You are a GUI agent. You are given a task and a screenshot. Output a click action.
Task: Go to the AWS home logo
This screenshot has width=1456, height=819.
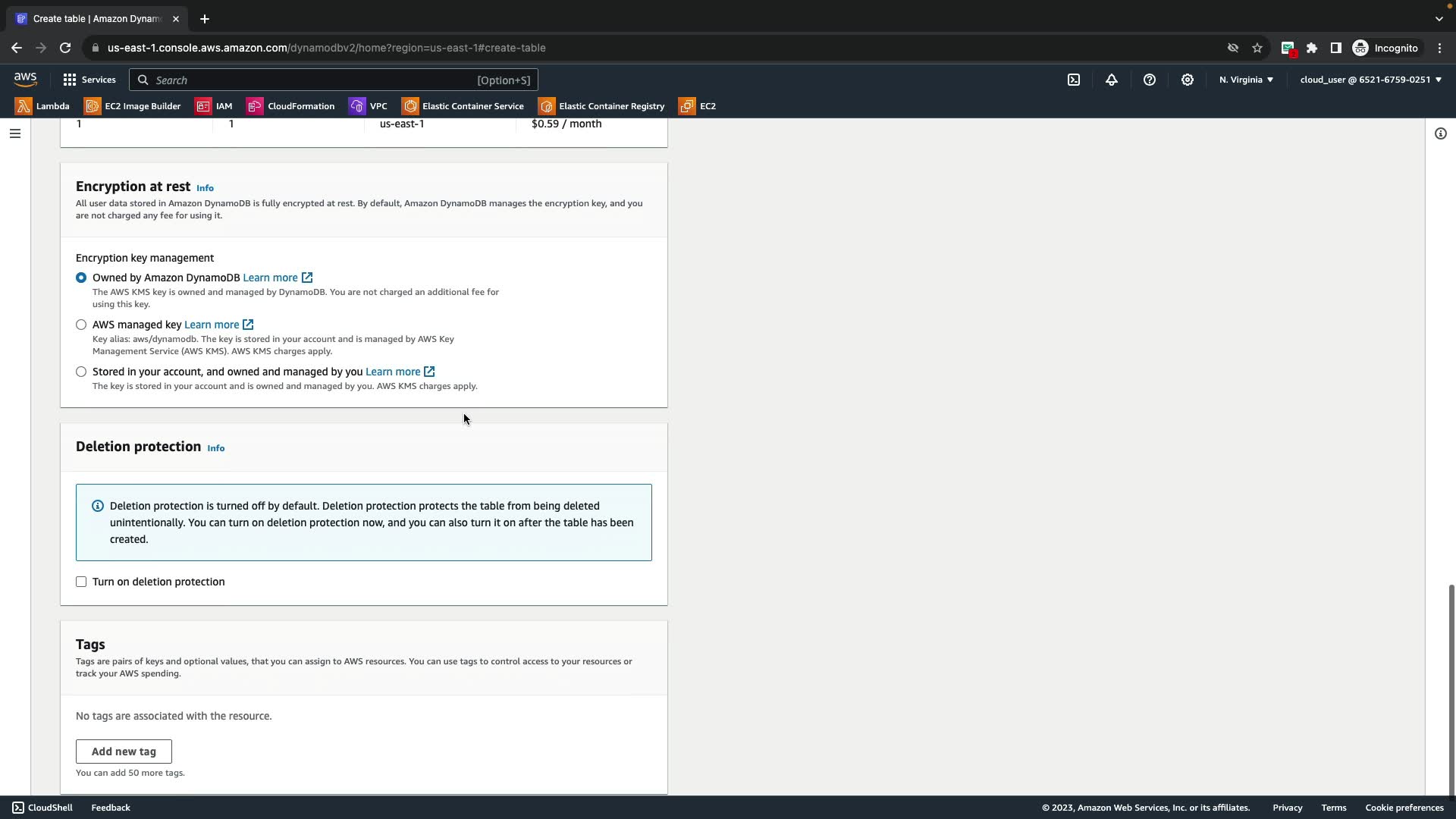click(25, 79)
